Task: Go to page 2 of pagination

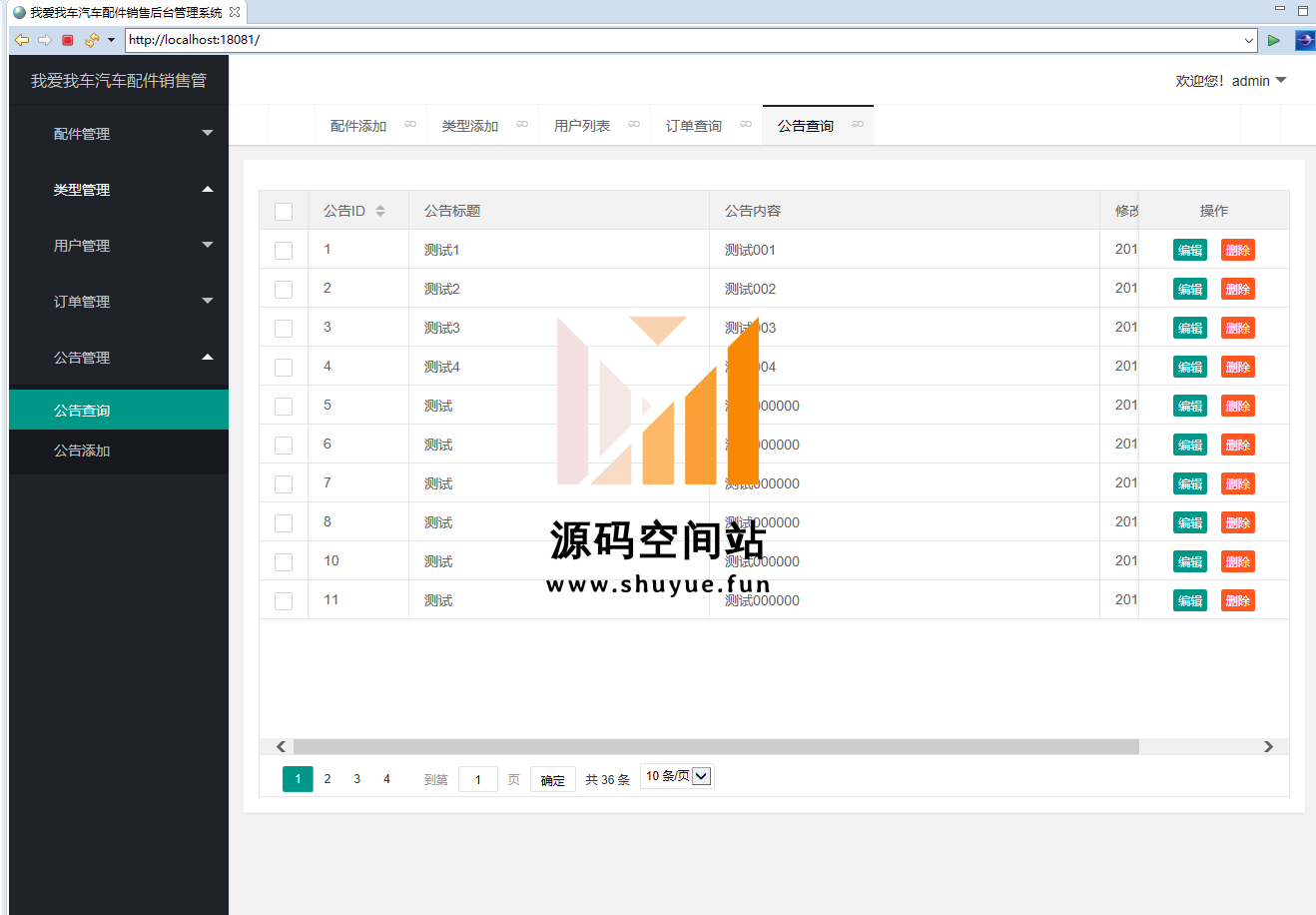Action: 328,779
